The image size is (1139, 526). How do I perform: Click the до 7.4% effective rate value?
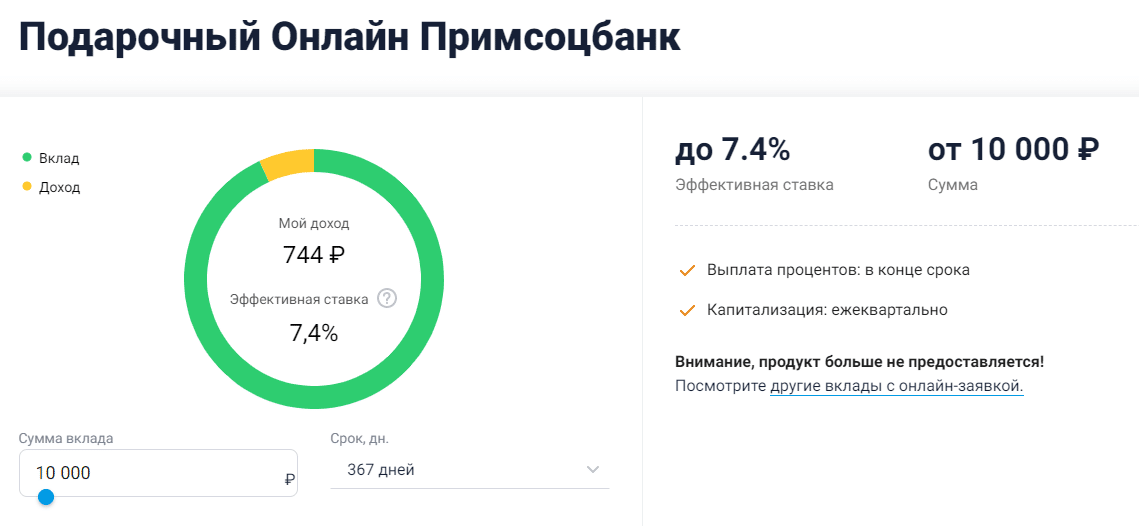pyautogui.click(x=732, y=150)
